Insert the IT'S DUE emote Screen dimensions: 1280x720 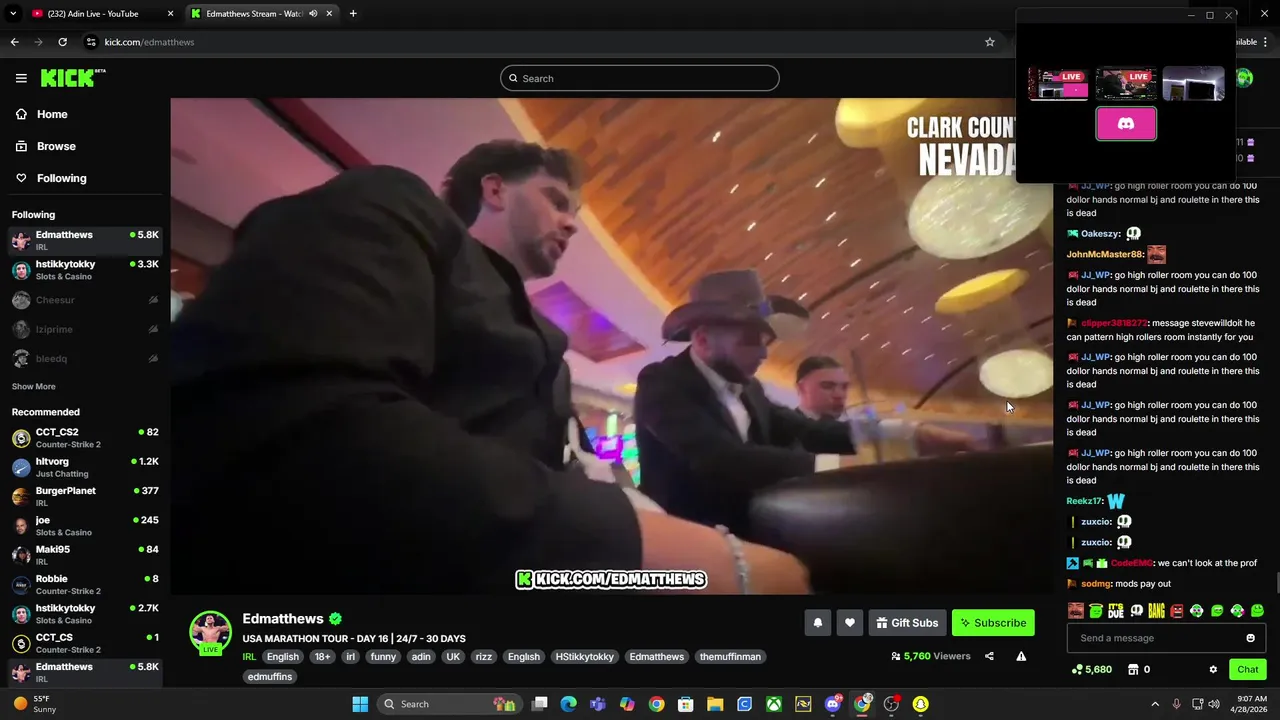[1116, 610]
